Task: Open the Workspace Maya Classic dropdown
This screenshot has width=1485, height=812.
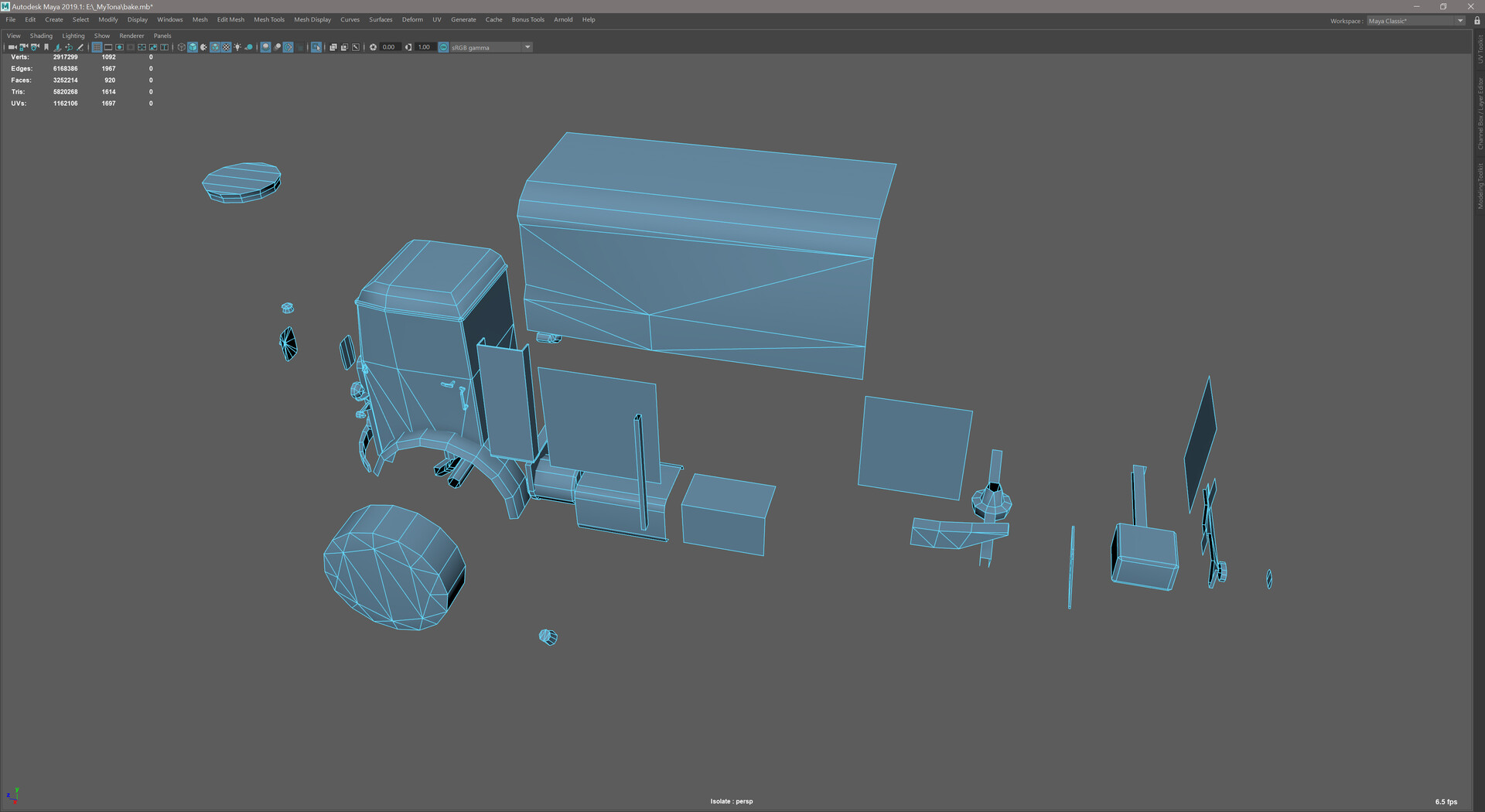Action: pyautogui.click(x=1415, y=21)
